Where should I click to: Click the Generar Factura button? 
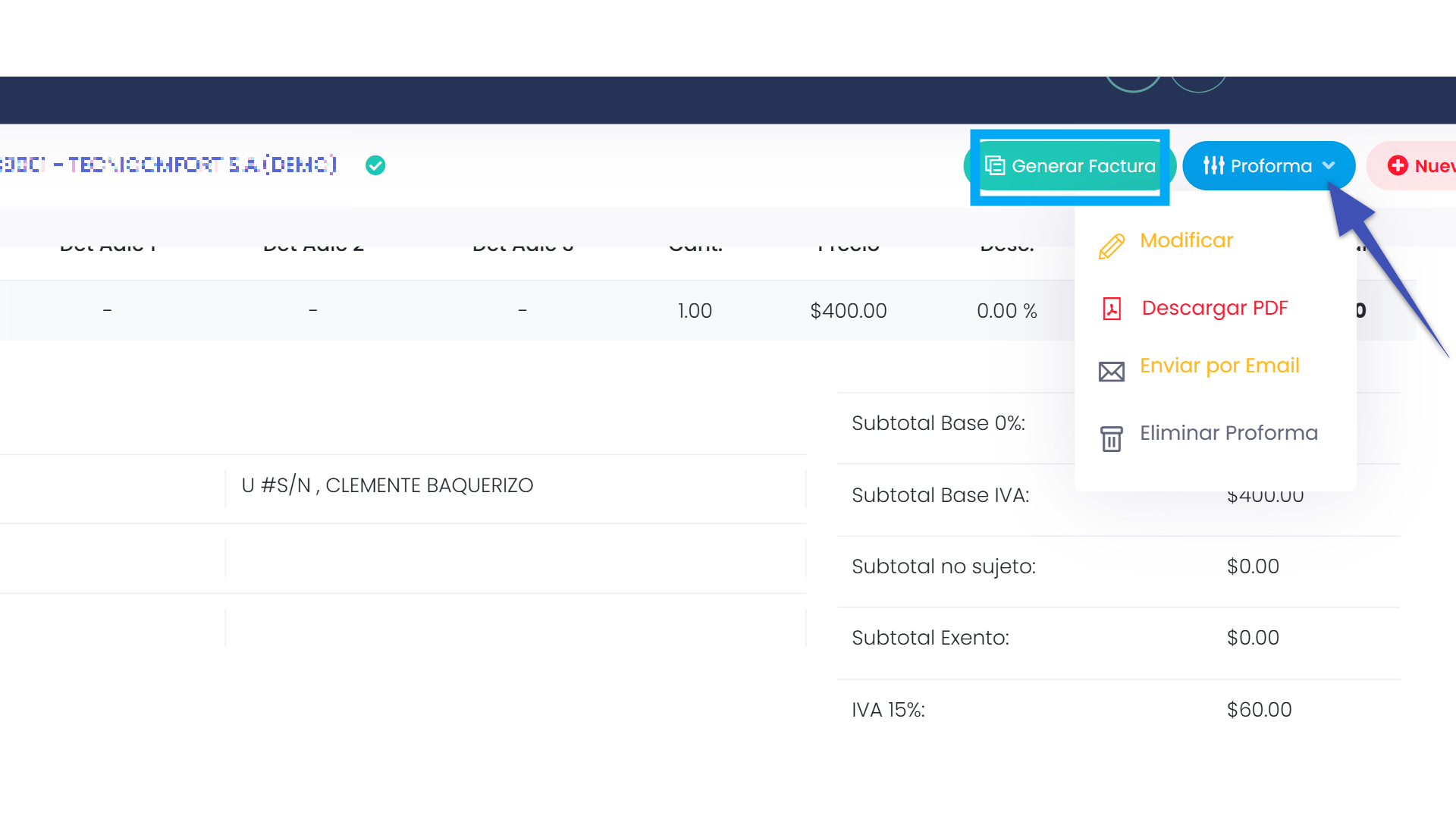pyautogui.click(x=1070, y=165)
